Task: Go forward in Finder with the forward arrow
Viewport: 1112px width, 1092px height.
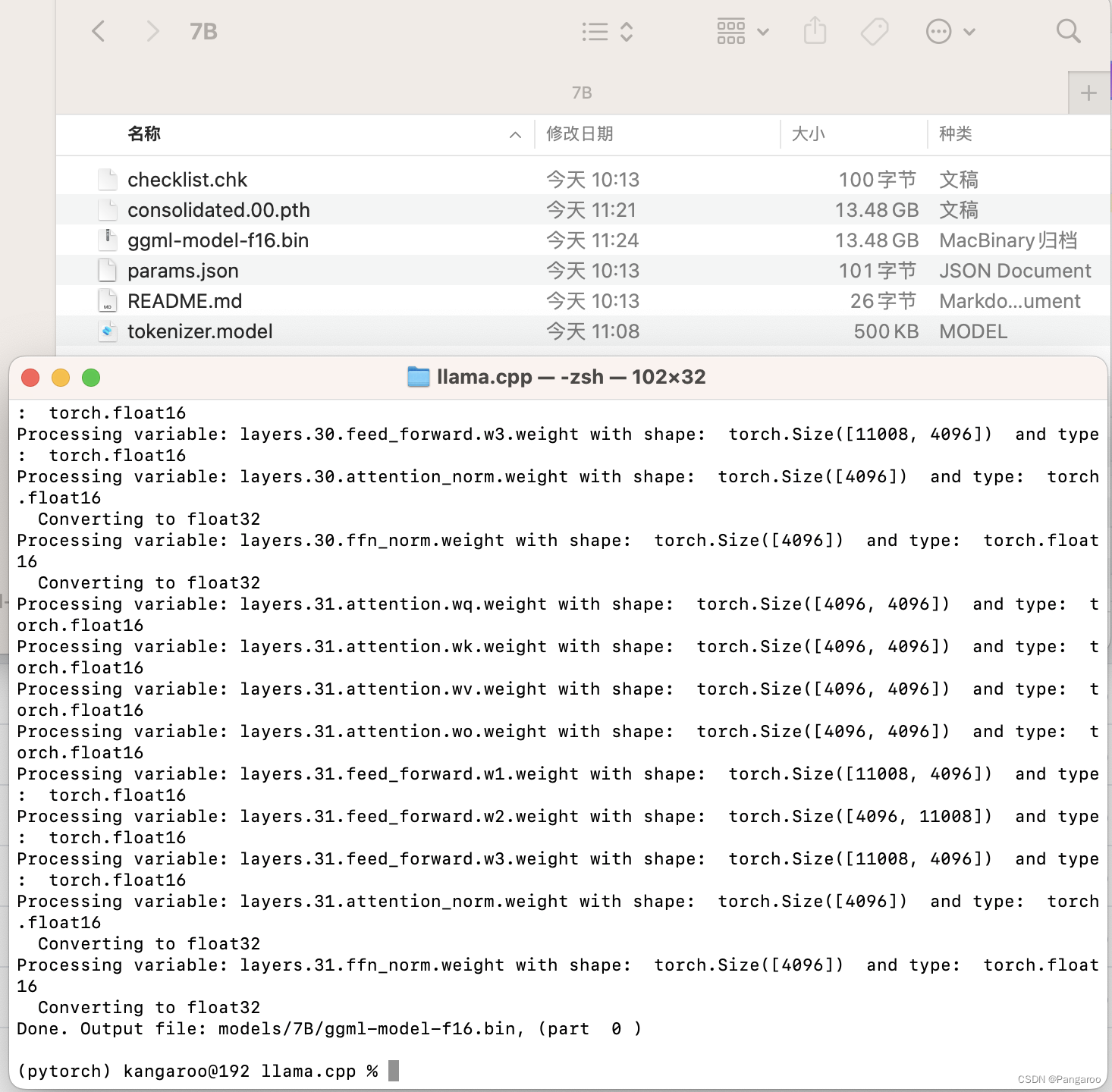Action: tap(152, 31)
